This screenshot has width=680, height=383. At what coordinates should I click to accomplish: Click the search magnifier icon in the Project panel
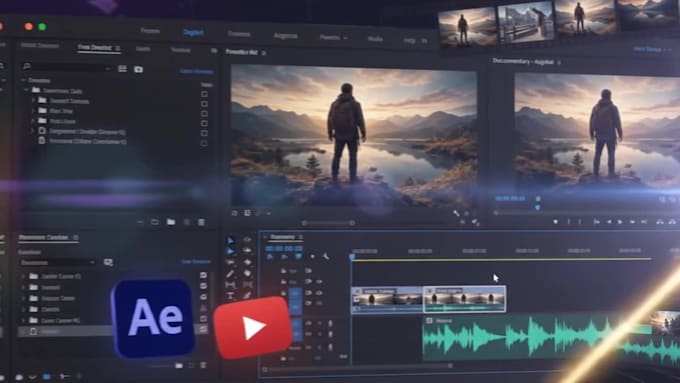tap(27, 66)
